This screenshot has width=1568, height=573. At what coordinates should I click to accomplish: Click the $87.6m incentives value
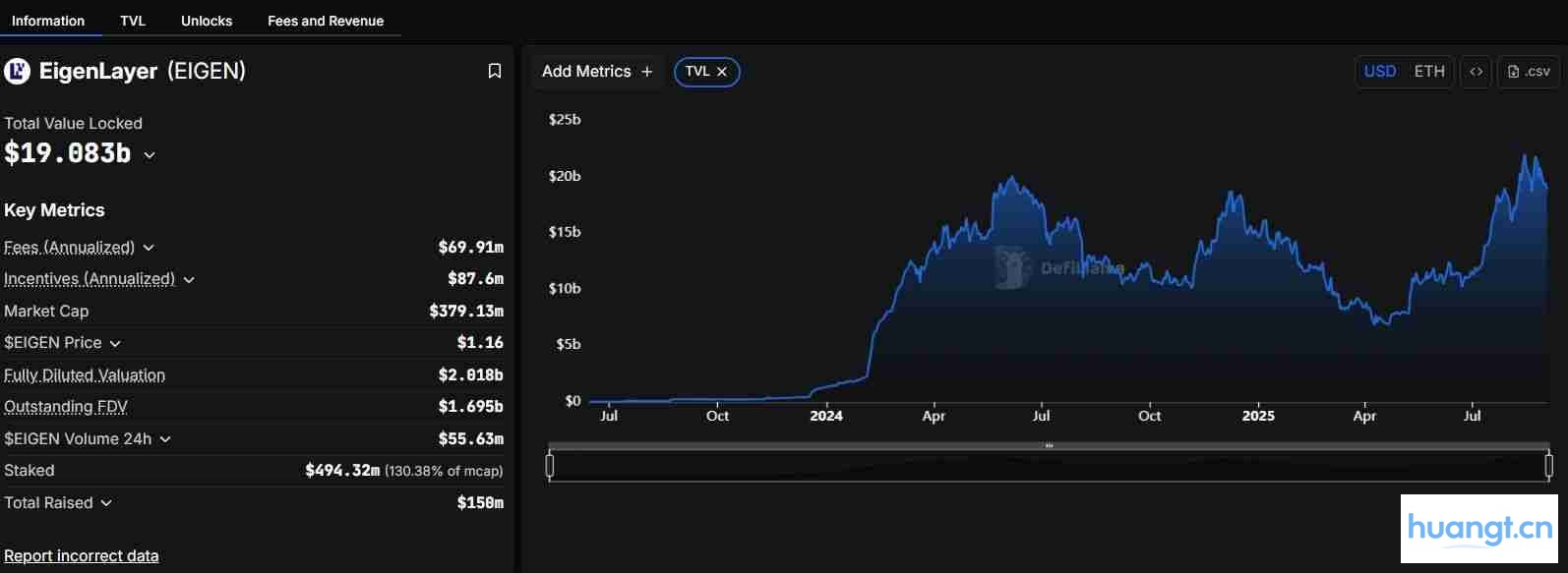tap(475, 279)
